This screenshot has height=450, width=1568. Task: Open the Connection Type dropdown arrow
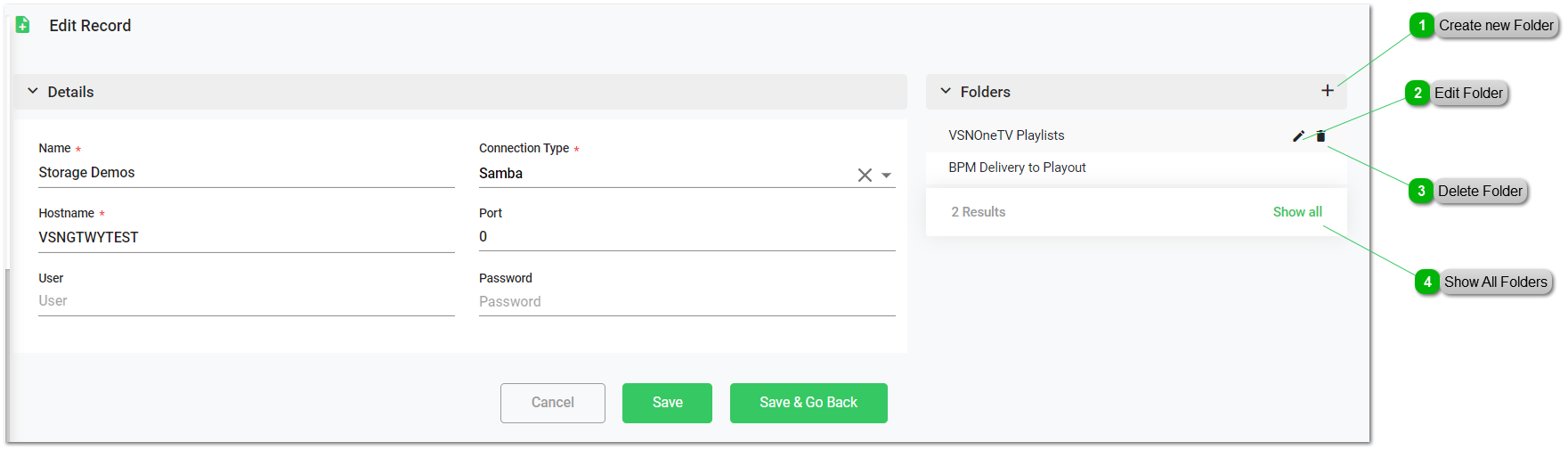886,176
